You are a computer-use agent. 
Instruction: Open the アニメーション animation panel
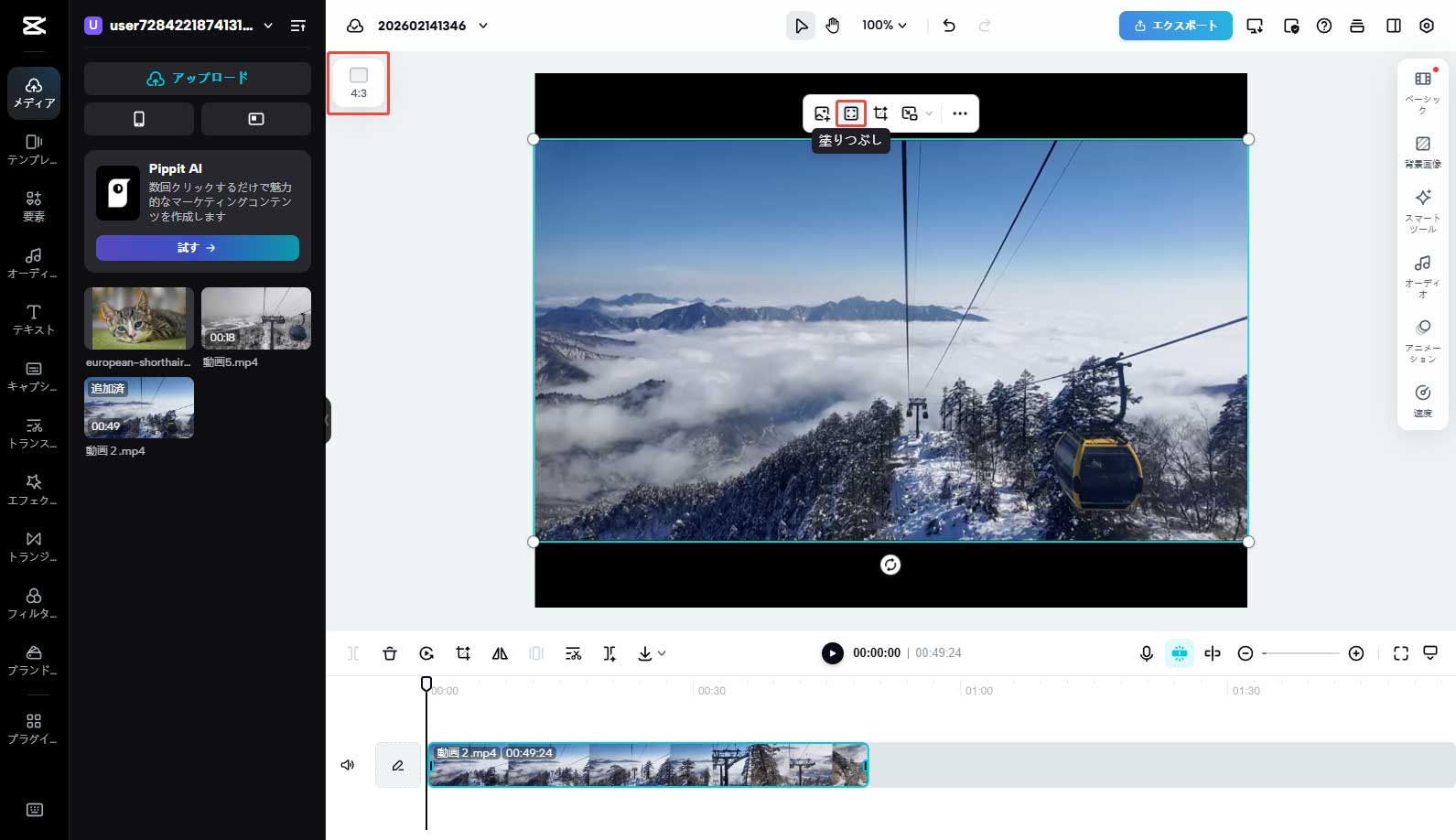click(x=1423, y=341)
